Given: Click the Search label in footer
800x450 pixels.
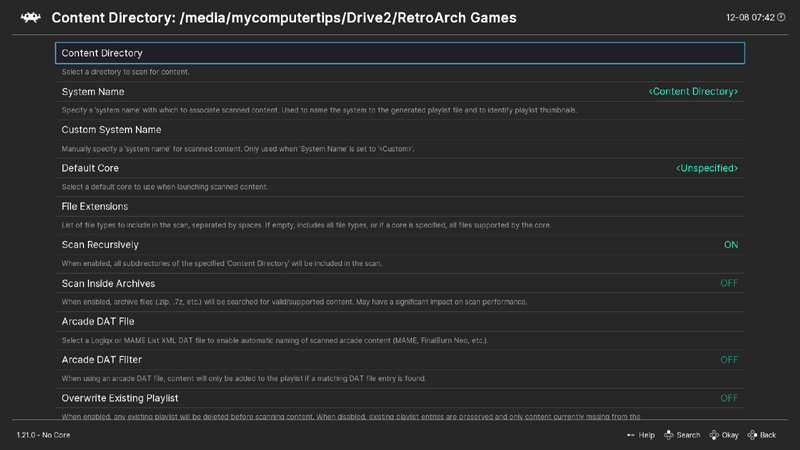Looking at the screenshot, I should pos(688,435).
